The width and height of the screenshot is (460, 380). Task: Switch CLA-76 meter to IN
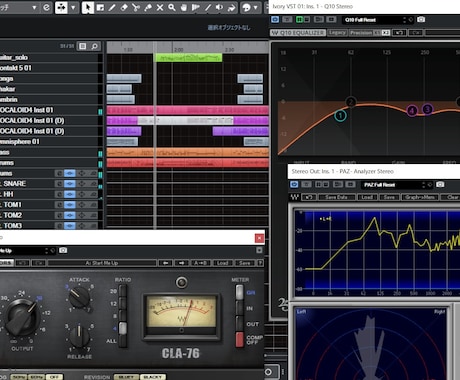(x=240, y=308)
